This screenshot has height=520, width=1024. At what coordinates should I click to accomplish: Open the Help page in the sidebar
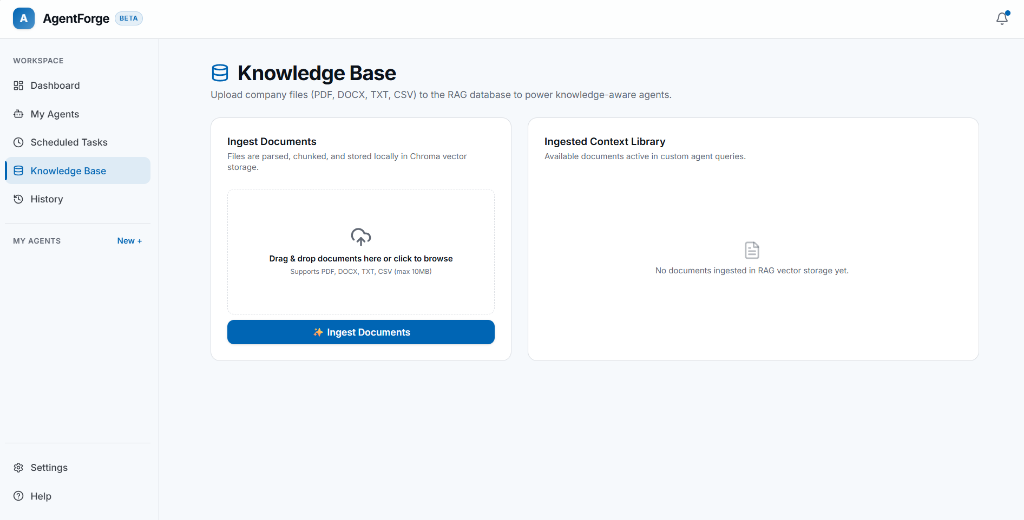[x=78, y=496]
